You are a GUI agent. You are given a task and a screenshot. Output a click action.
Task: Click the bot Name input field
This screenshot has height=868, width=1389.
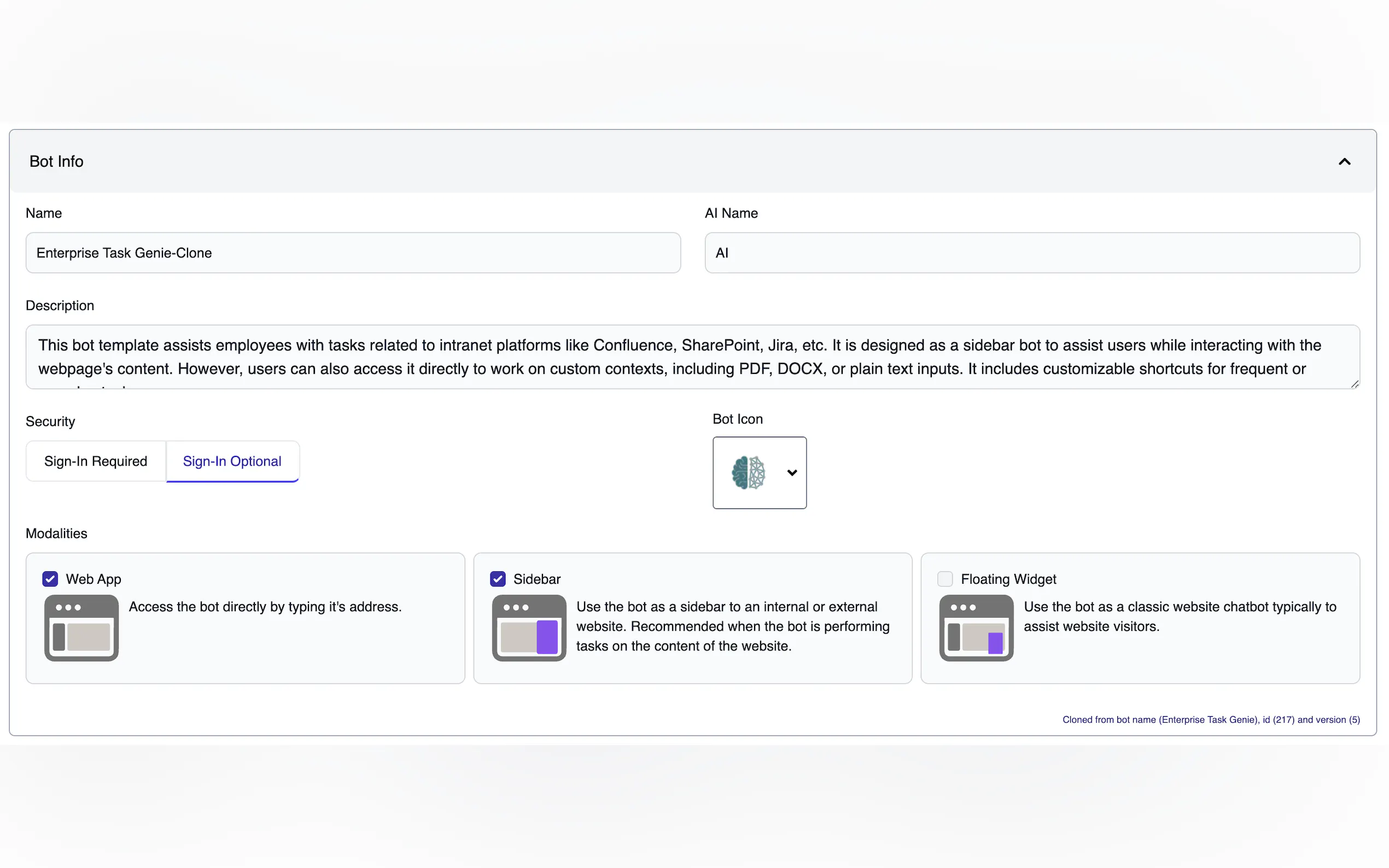[353, 253]
